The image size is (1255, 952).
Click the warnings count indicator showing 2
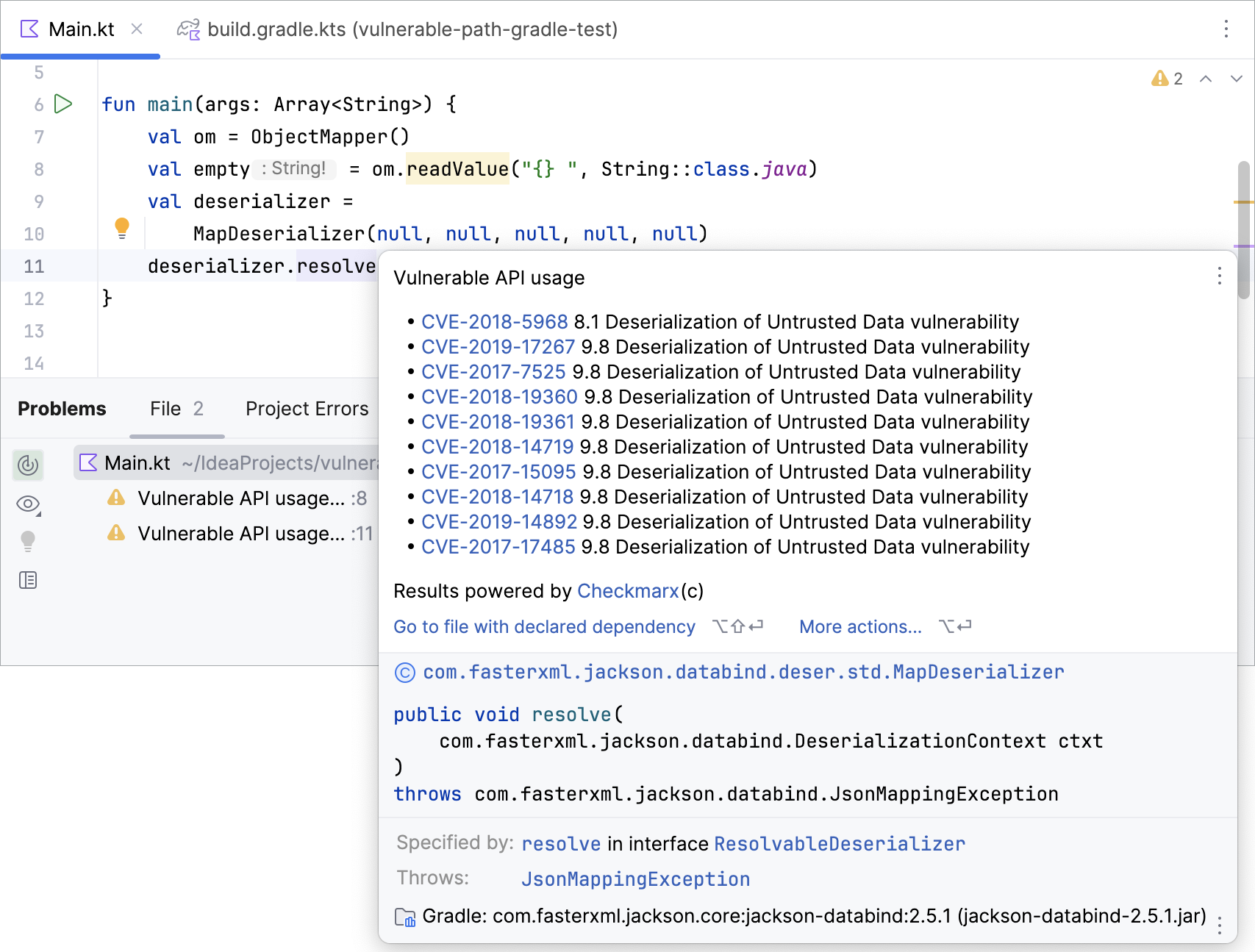(1167, 79)
